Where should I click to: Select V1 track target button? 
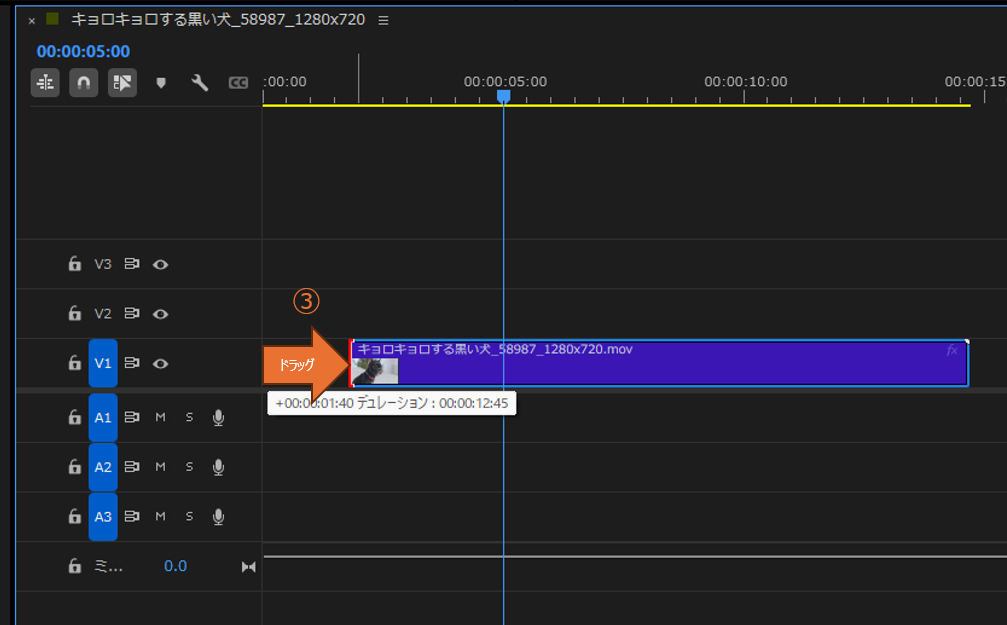[103, 364]
